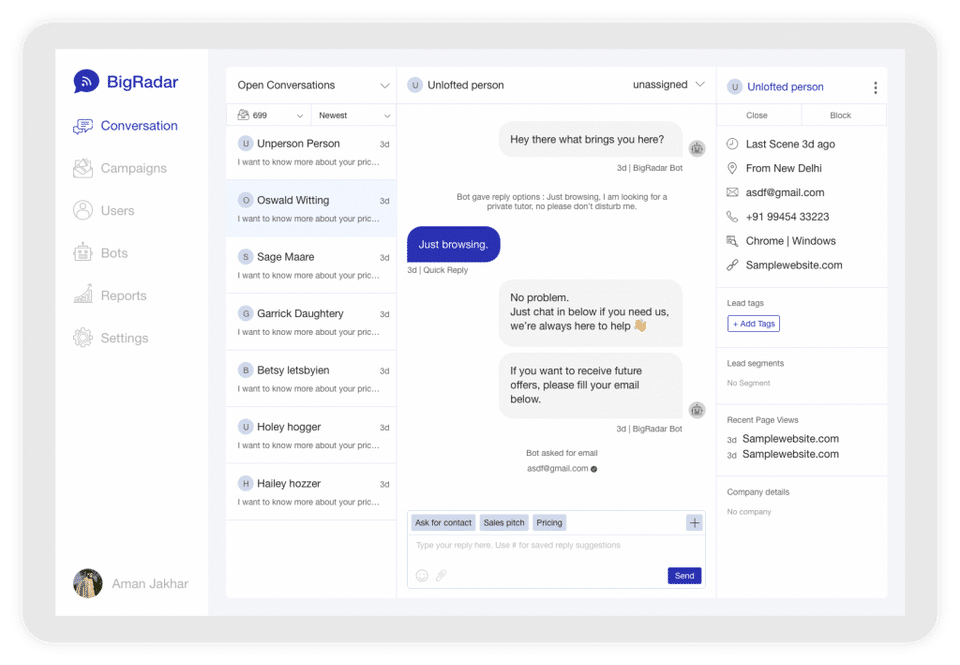
Task: Go to Users in the sidebar
Action: coord(103,210)
